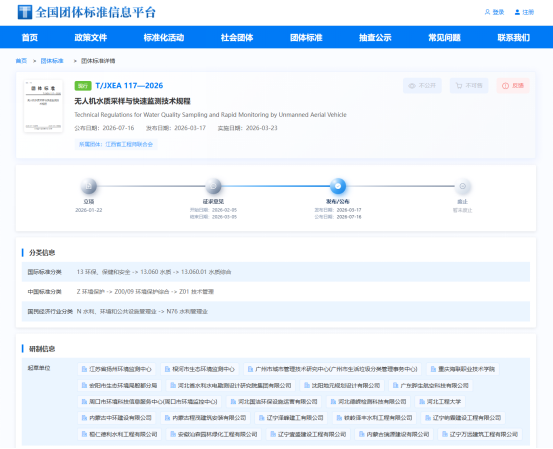This screenshot has height=449, width=553.
Task: Select the 征求意见 timeline stage icon
Action: coord(213,186)
